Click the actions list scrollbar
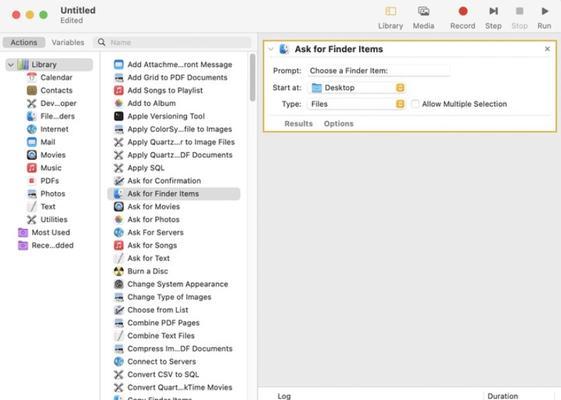 pyautogui.click(x=253, y=77)
